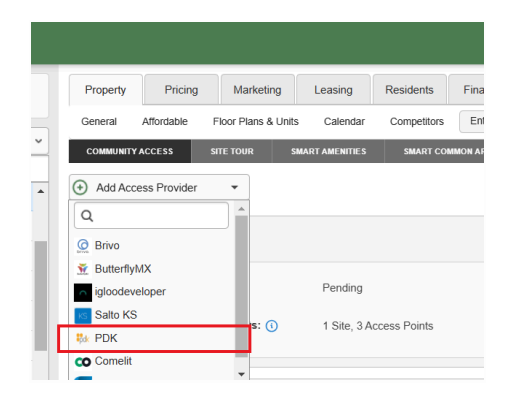Click dropdown list scroll up arrow
The image size is (519, 420).
tap(242, 209)
